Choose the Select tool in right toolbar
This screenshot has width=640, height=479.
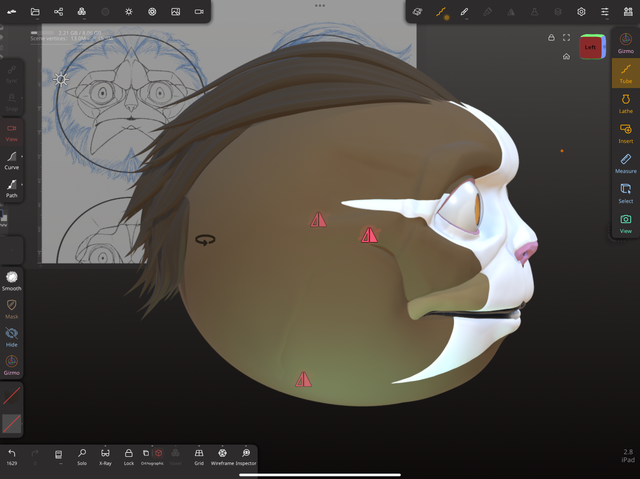[625, 193]
